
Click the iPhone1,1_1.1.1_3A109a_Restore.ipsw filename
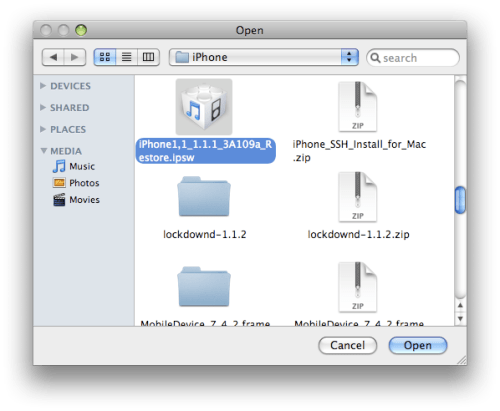click(x=205, y=151)
